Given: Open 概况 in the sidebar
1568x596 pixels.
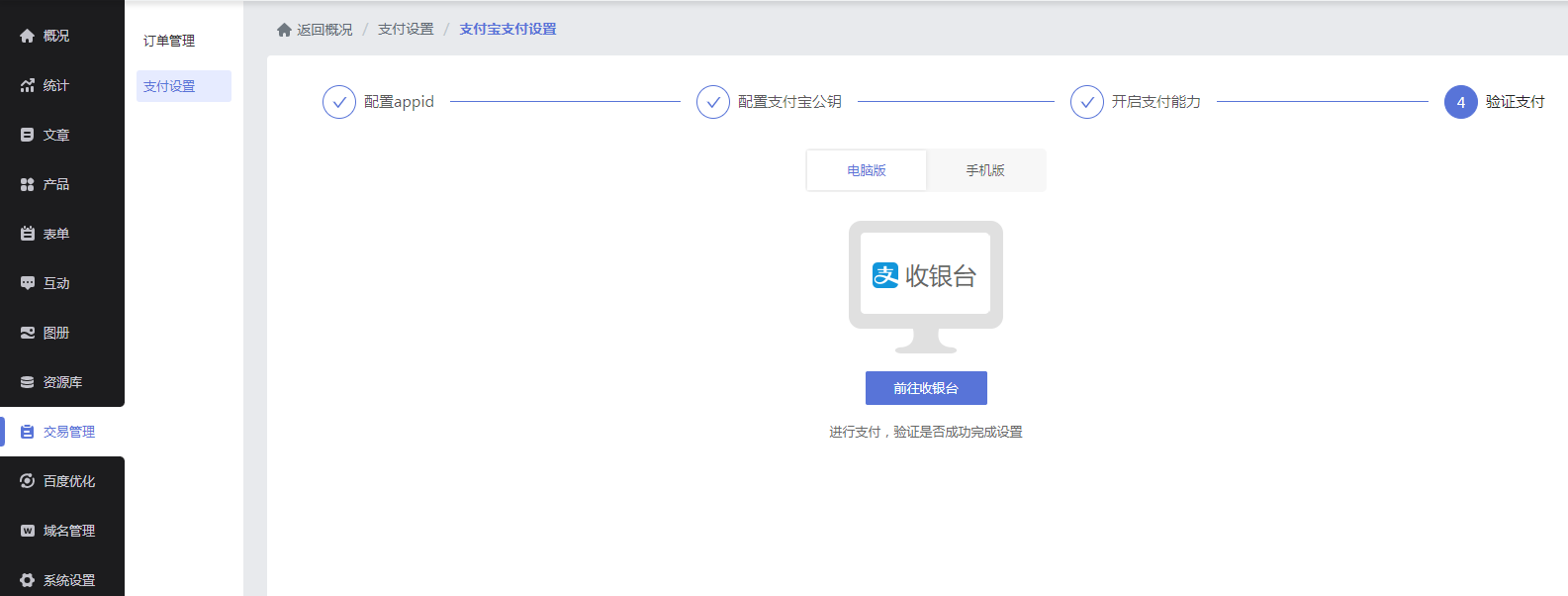Looking at the screenshot, I should point(62,36).
